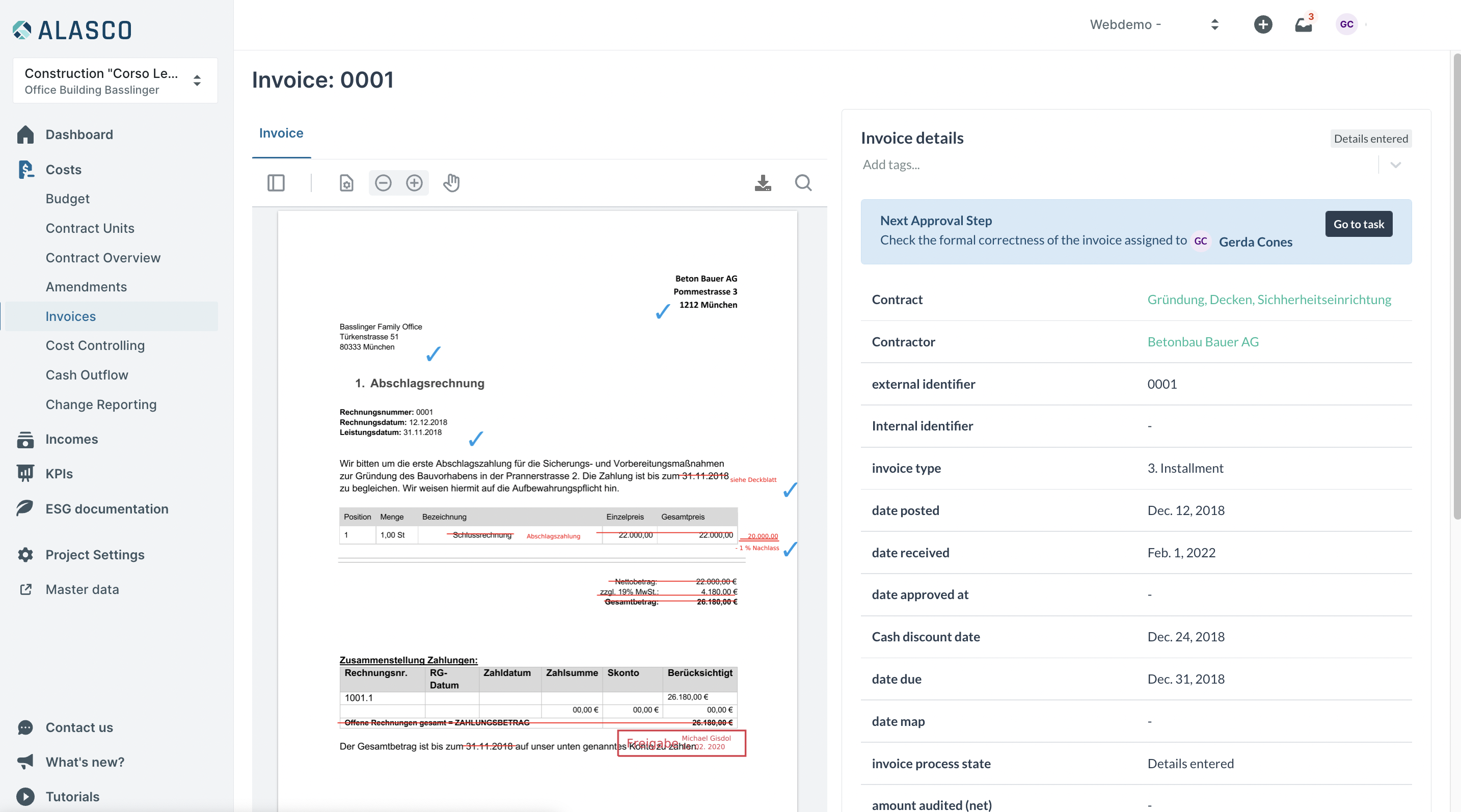Image resolution: width=1461 pixels, height=812 pixels.
Task: Click the 'Cash discount date' value Dec. 24, 2018
Action: point(1186,637)
